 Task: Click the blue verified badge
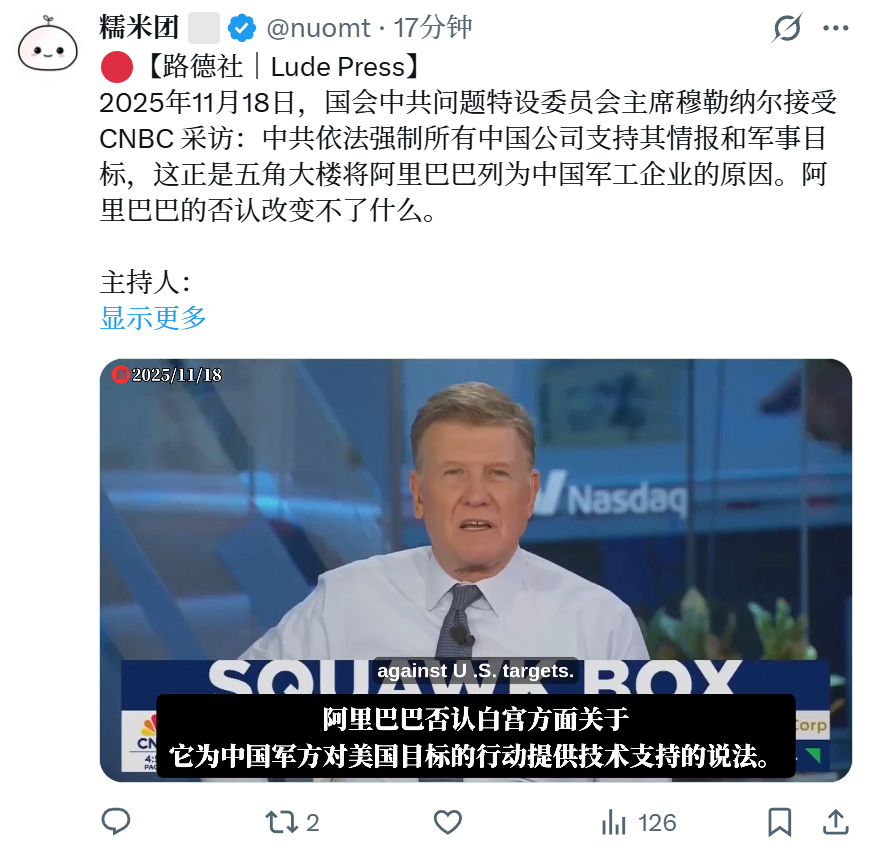tap(242, 28)
